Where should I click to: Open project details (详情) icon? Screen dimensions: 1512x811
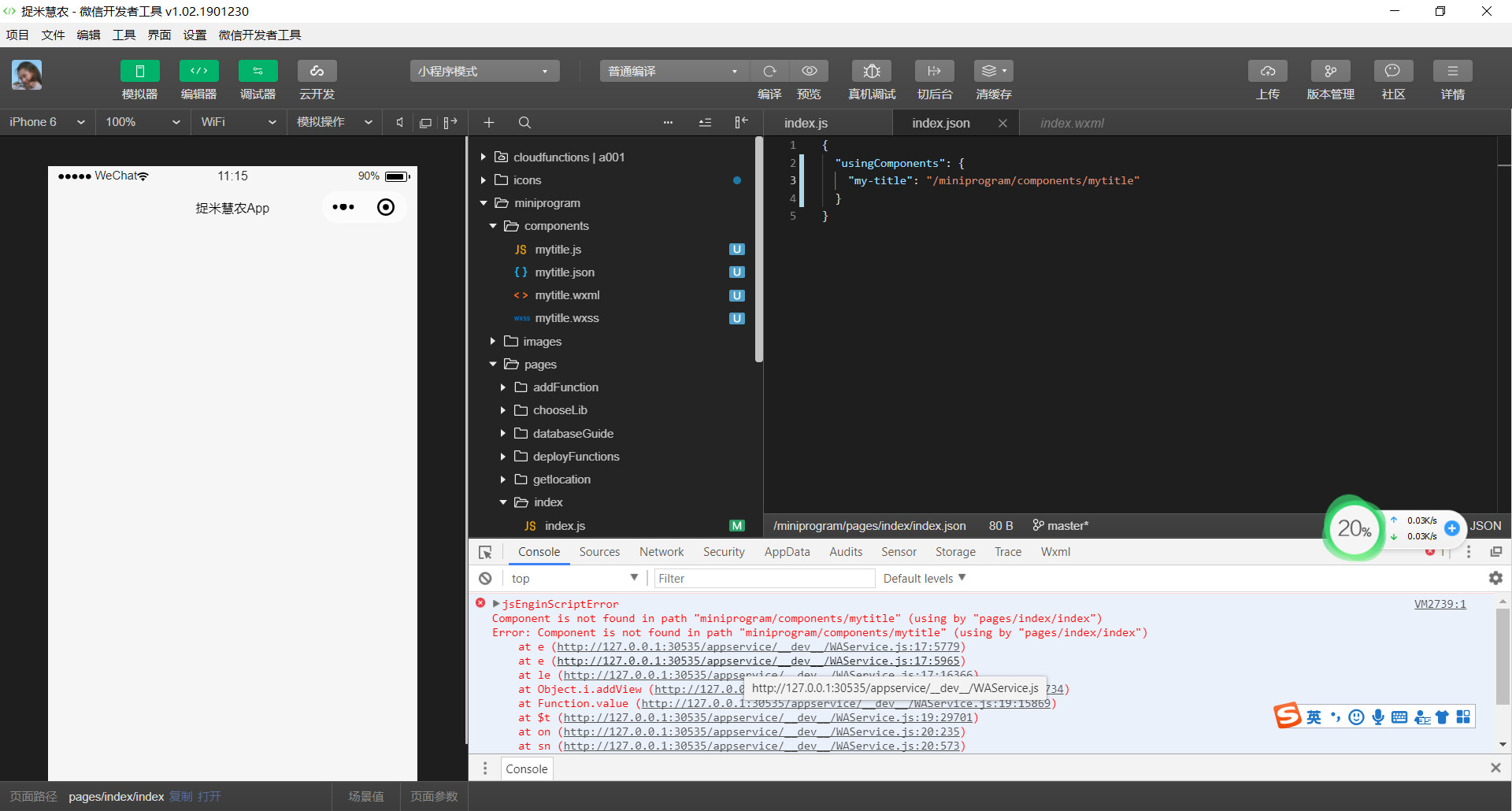click(1453, 71)
